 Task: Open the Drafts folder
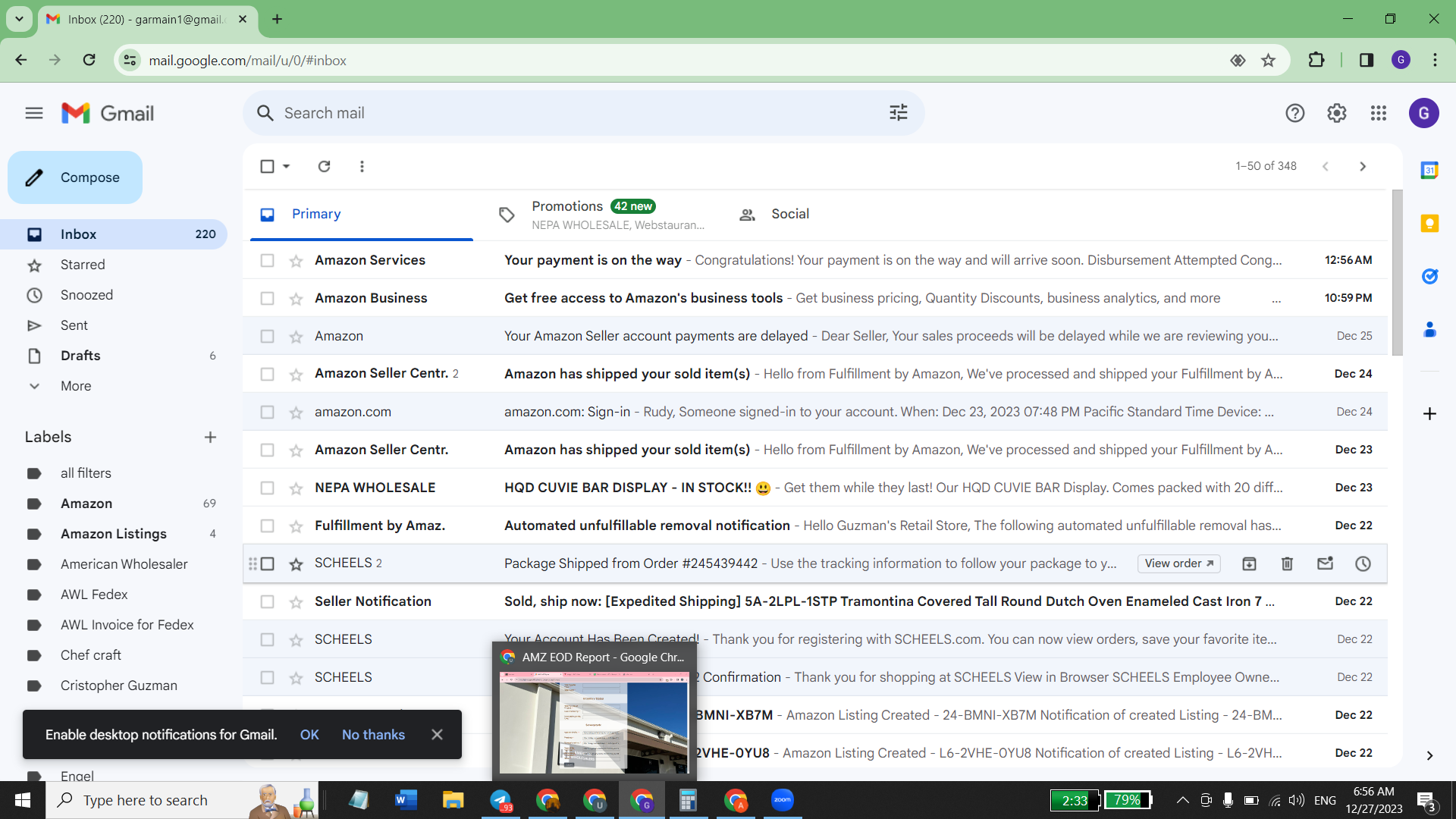[x=80, y=356]
